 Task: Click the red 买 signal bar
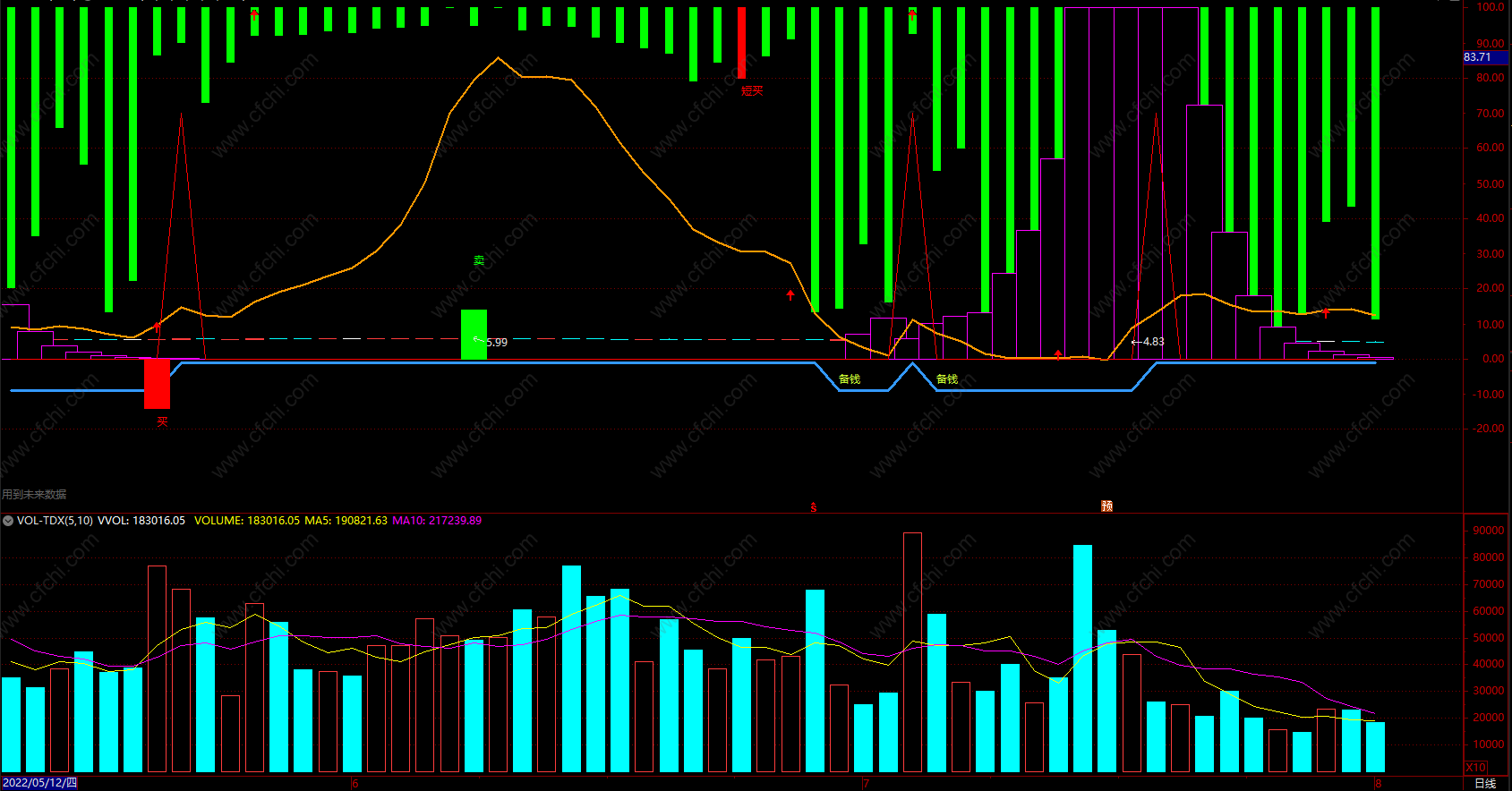(x=157, y=384)
